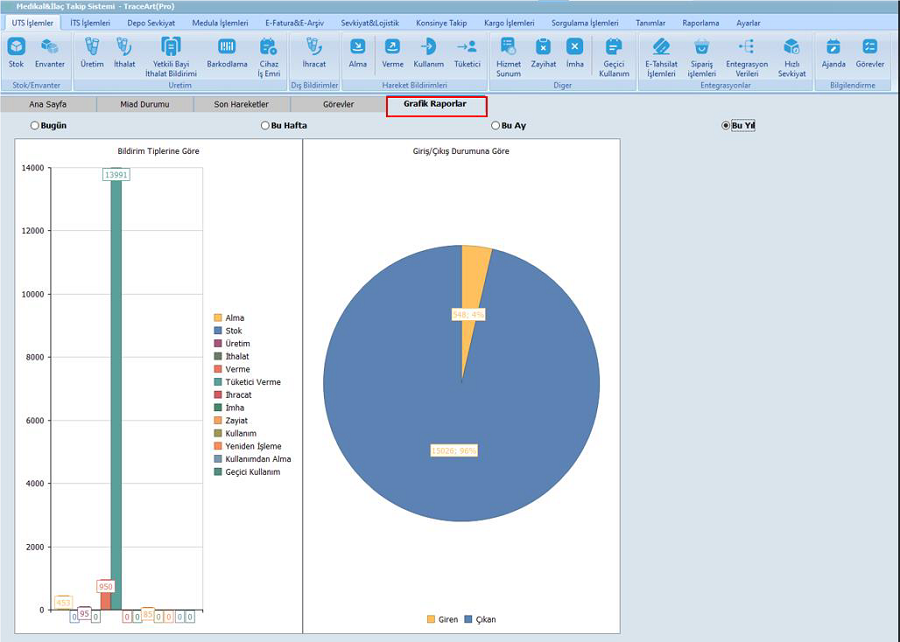Switch the chart period to Bu Ay

[x=495, y=125]
